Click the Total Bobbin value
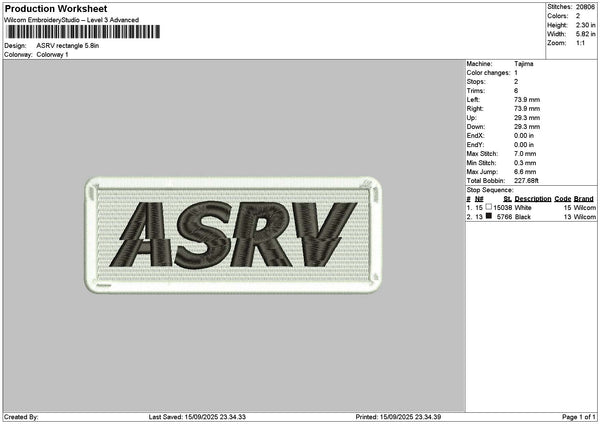This screenshot has height=424, width=600. [x=526, y=181]
